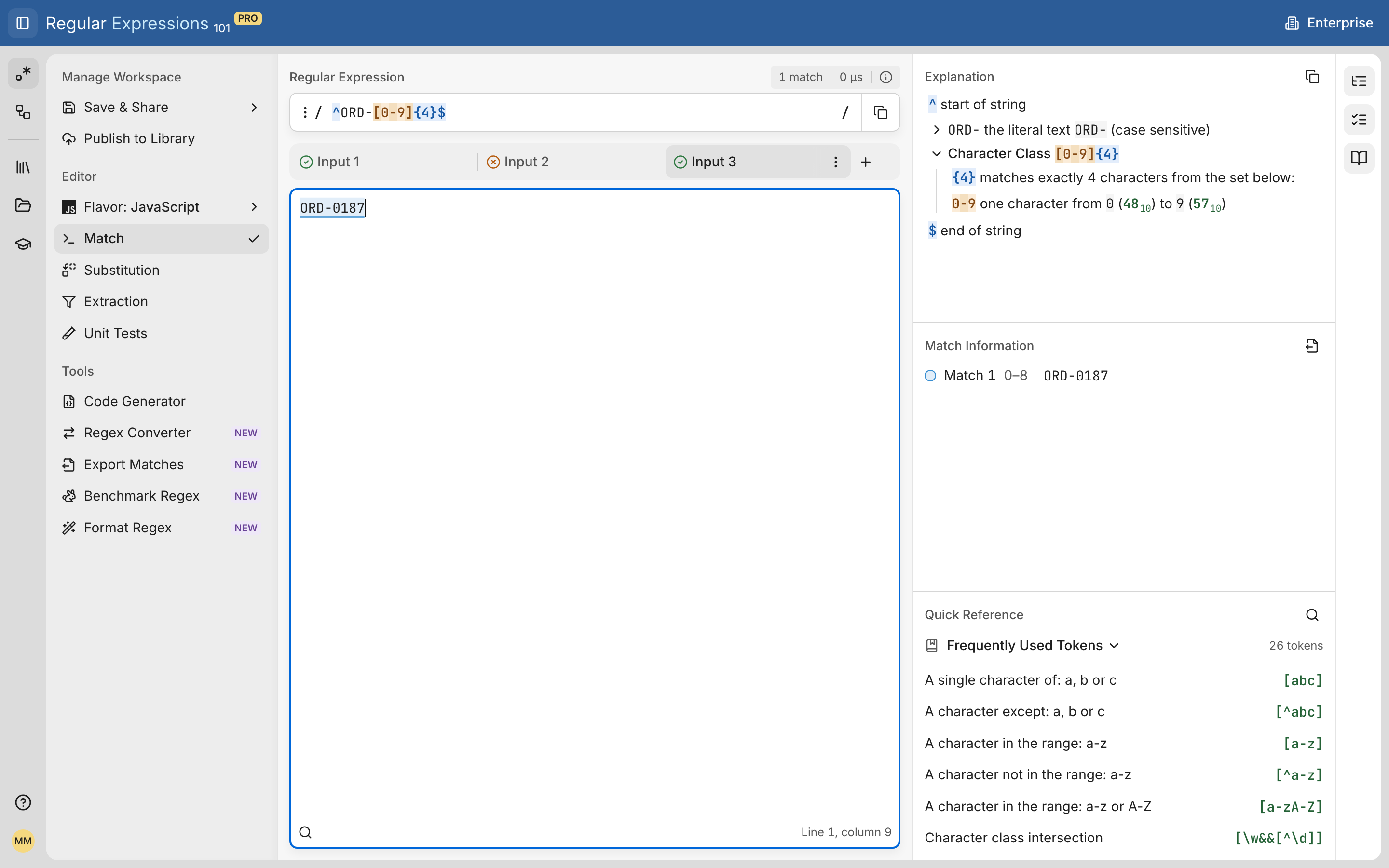Show the checklist panel icon on right
Screen dimensions: 1389x868
pyautogui.click(x=1359, y=120)
